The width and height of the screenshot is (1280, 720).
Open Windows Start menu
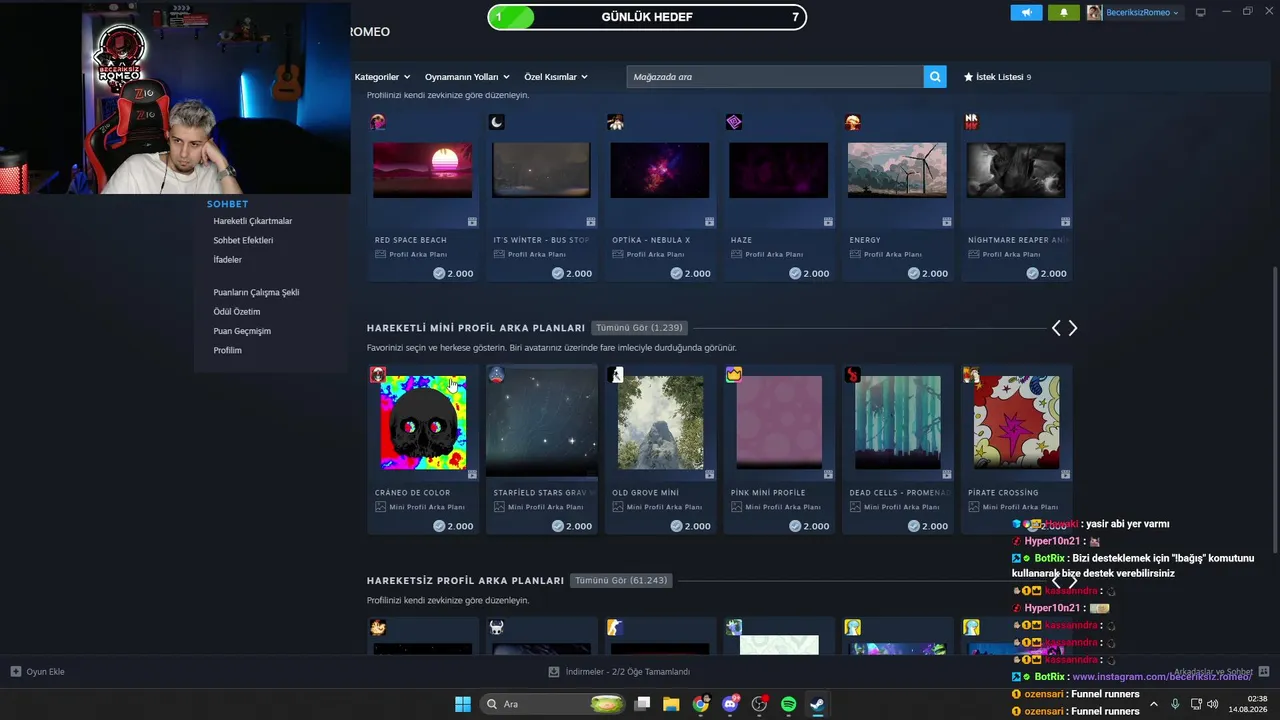point(463,704)
